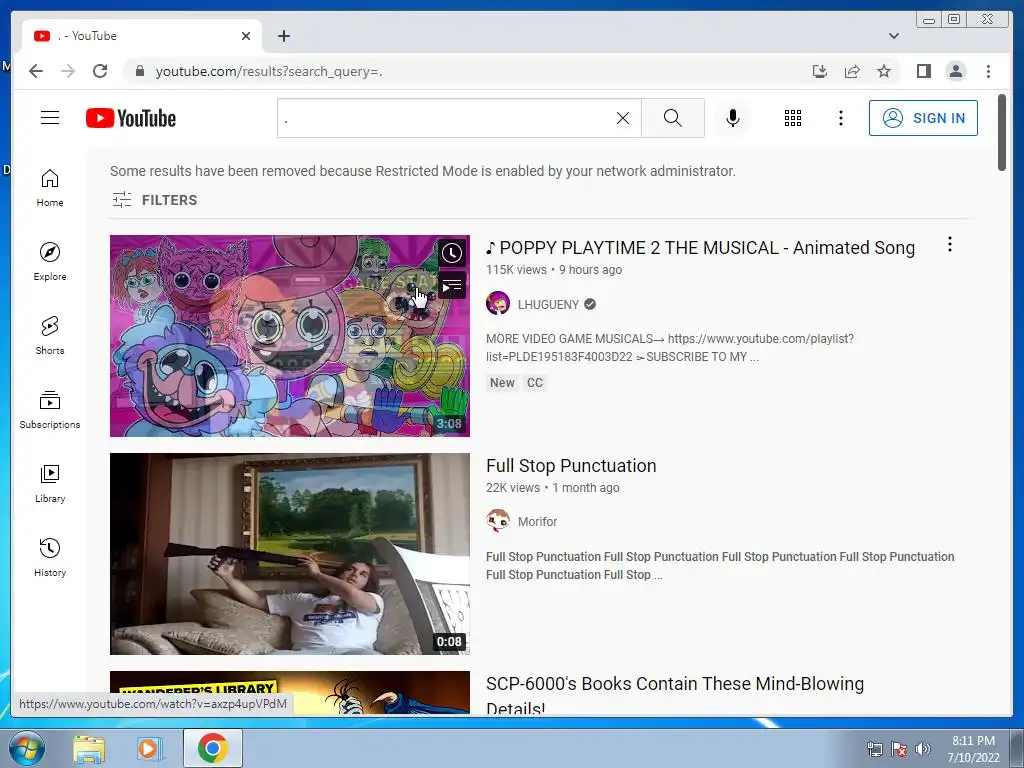The image size is (1024, 768).
Task: Start voice search with the microphone
Action: [x=733, y=118]
